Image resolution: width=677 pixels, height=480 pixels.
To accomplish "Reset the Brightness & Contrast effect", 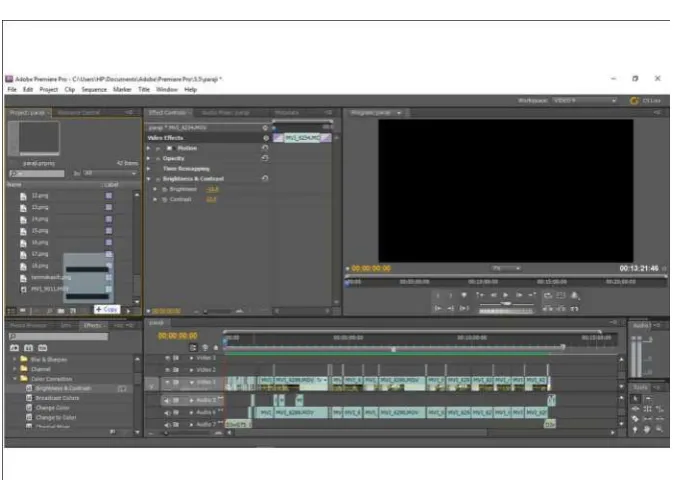I will [265, 178].
